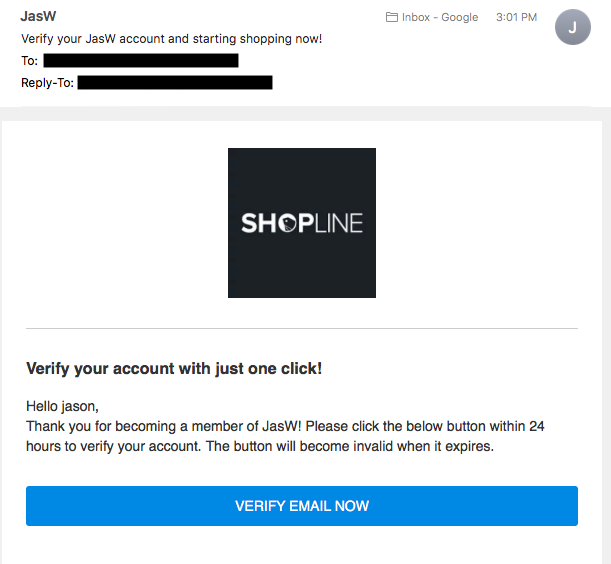Open the round J sender avatar

coord(572,27)
